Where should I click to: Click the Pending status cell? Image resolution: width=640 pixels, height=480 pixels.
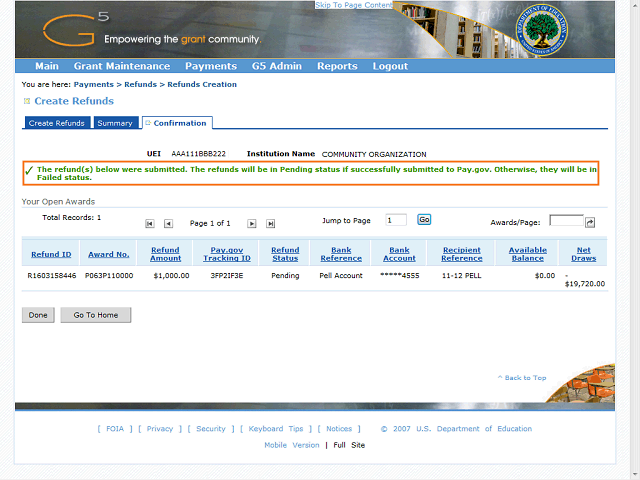tap(285, 276)
